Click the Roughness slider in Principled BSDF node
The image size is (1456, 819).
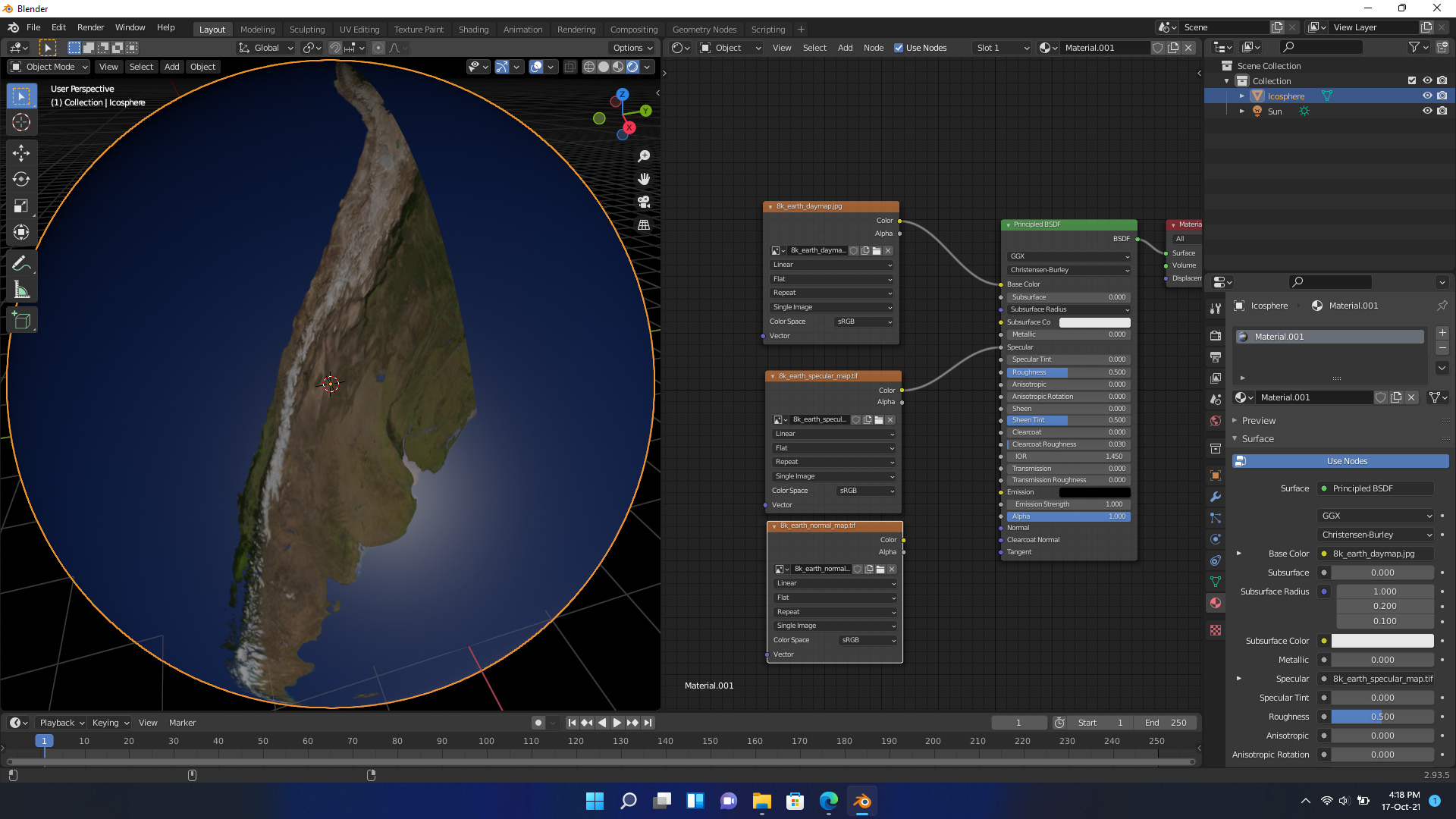tap(1068, 372)
